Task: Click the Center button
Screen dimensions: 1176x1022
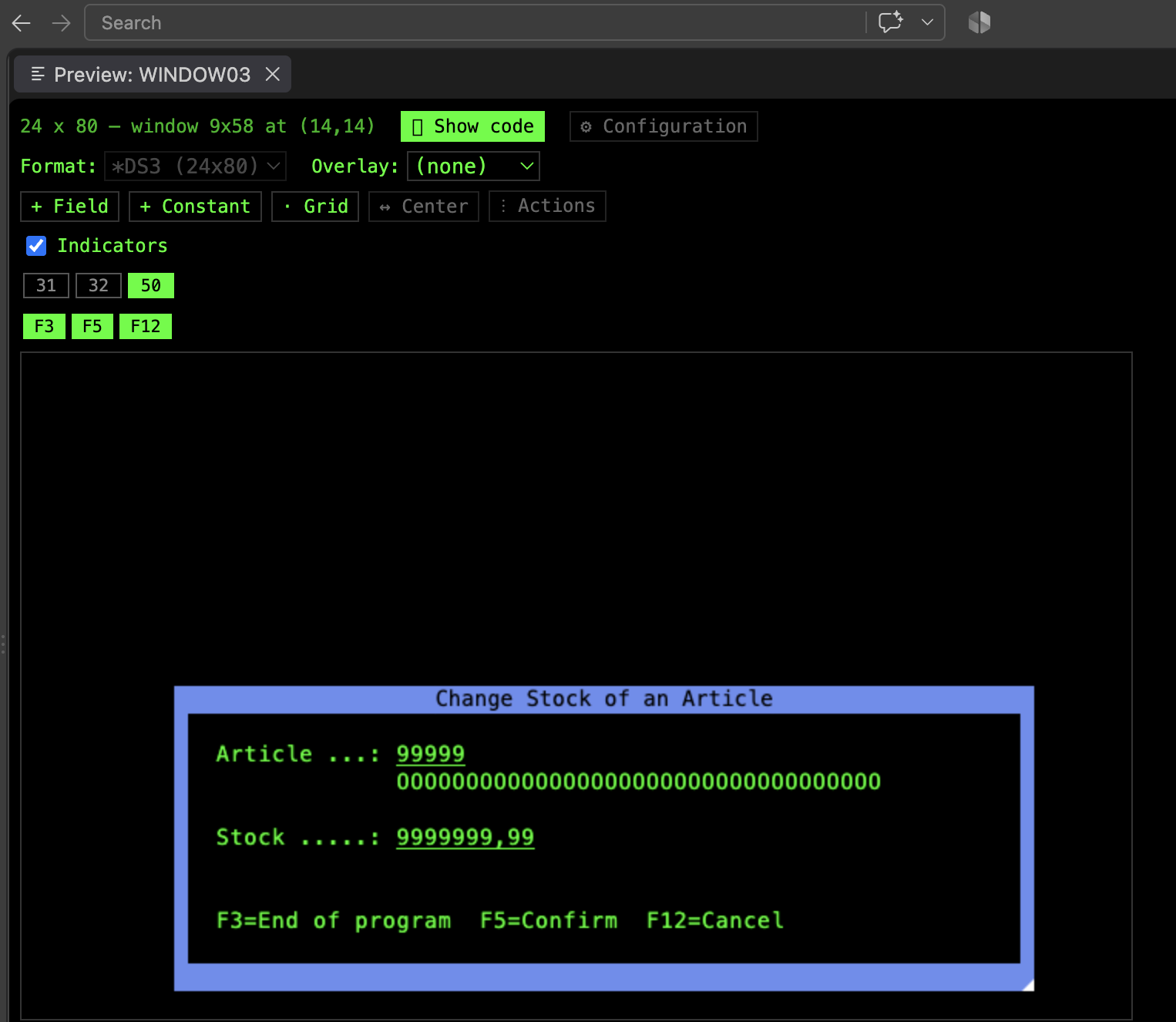Action: [424, 206]
